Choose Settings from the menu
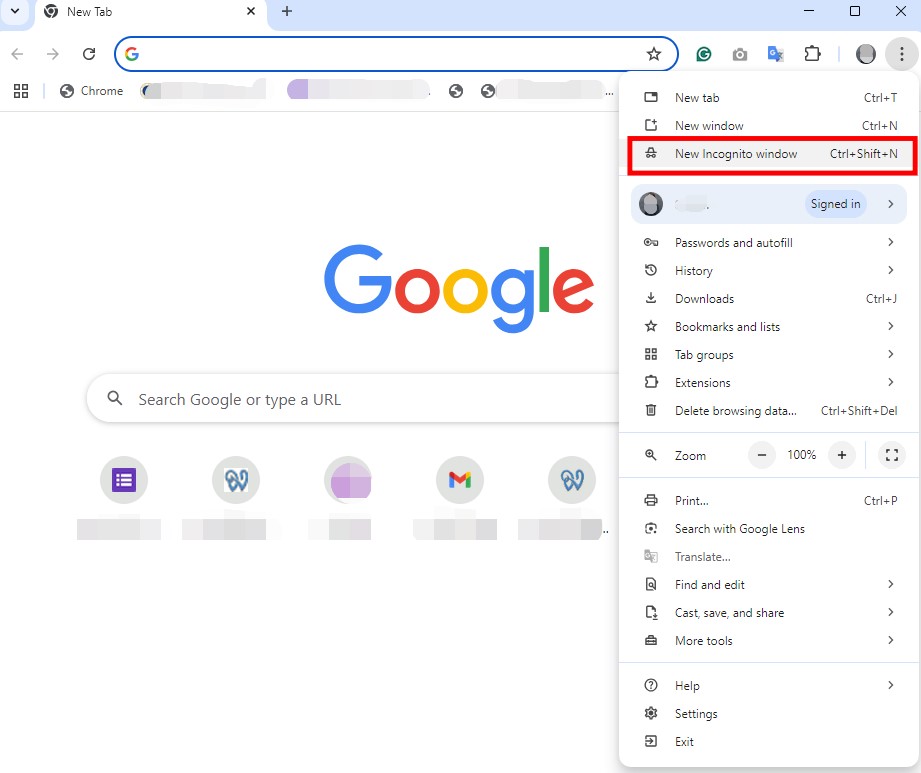 pos(696,714)
